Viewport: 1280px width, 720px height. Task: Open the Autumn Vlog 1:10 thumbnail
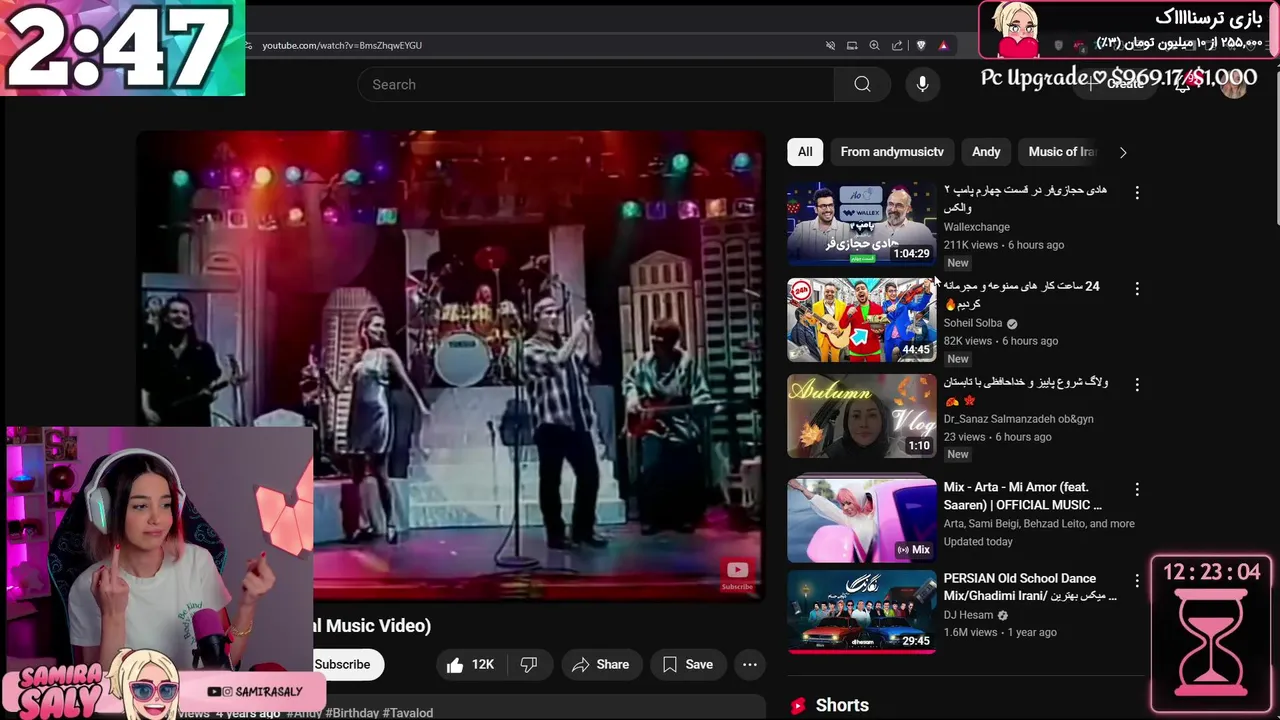click(861, 416)
